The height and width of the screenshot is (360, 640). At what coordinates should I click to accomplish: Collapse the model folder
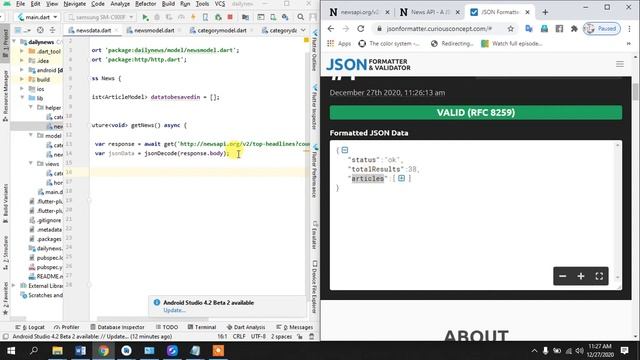(31, 136)
